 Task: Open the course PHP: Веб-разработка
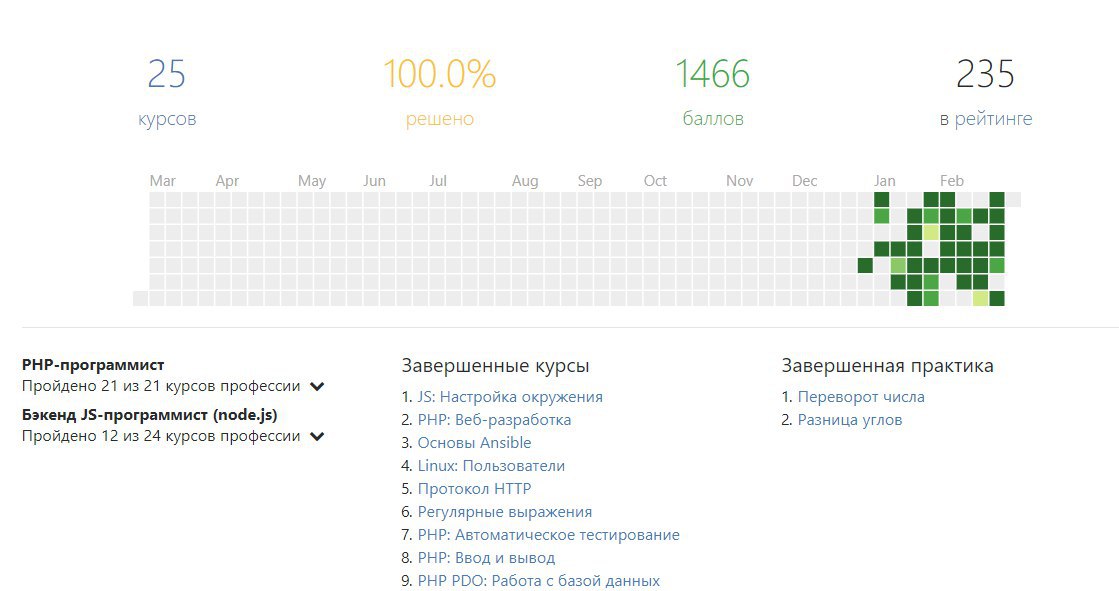click(x=494, y=420)
